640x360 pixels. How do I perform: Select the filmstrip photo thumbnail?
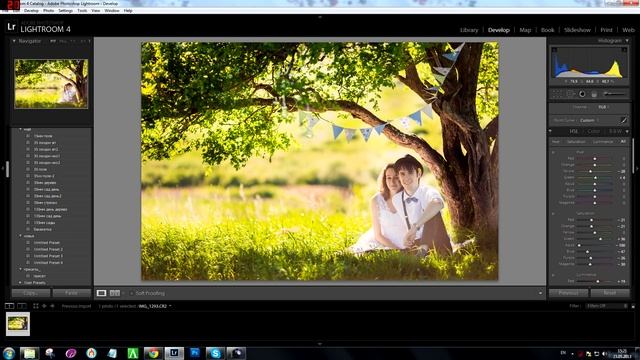point(18,324)
